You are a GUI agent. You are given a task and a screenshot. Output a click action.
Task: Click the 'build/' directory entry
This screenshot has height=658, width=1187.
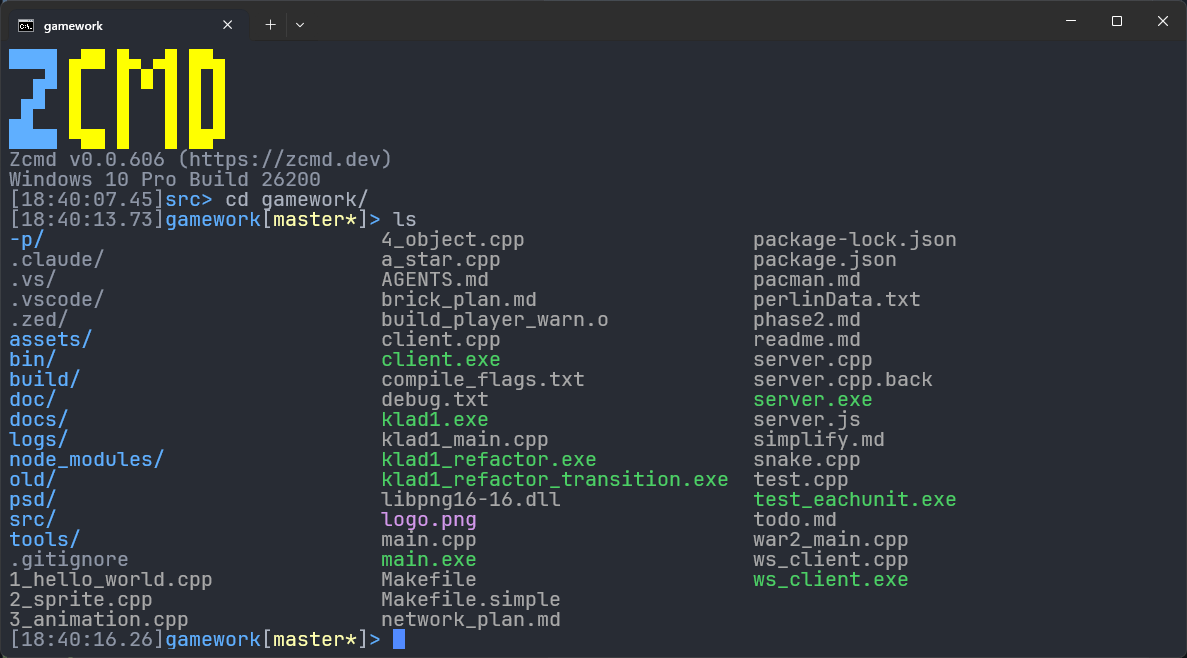[45, 379]
